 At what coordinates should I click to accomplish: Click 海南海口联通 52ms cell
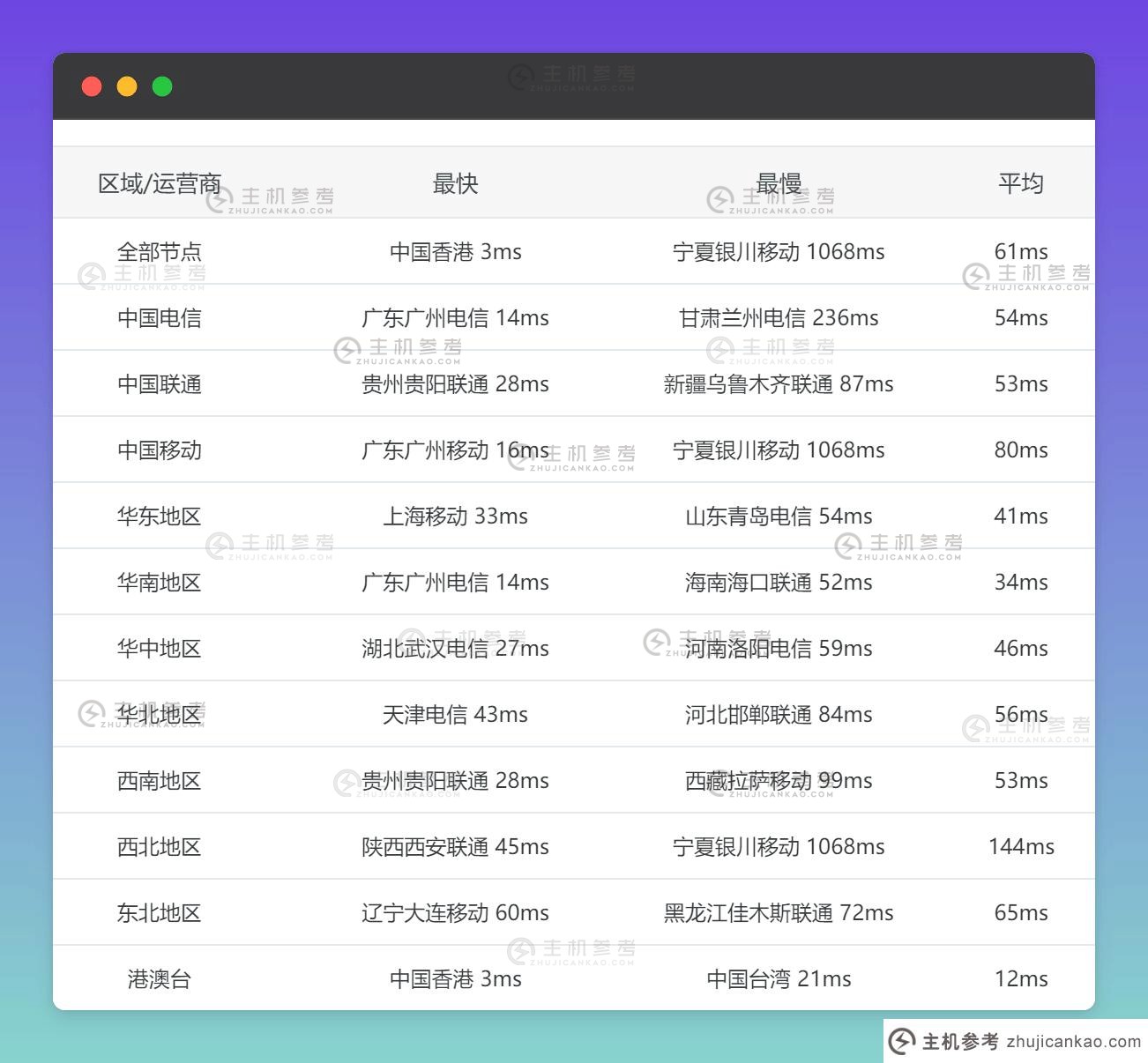tap(779, 583)
